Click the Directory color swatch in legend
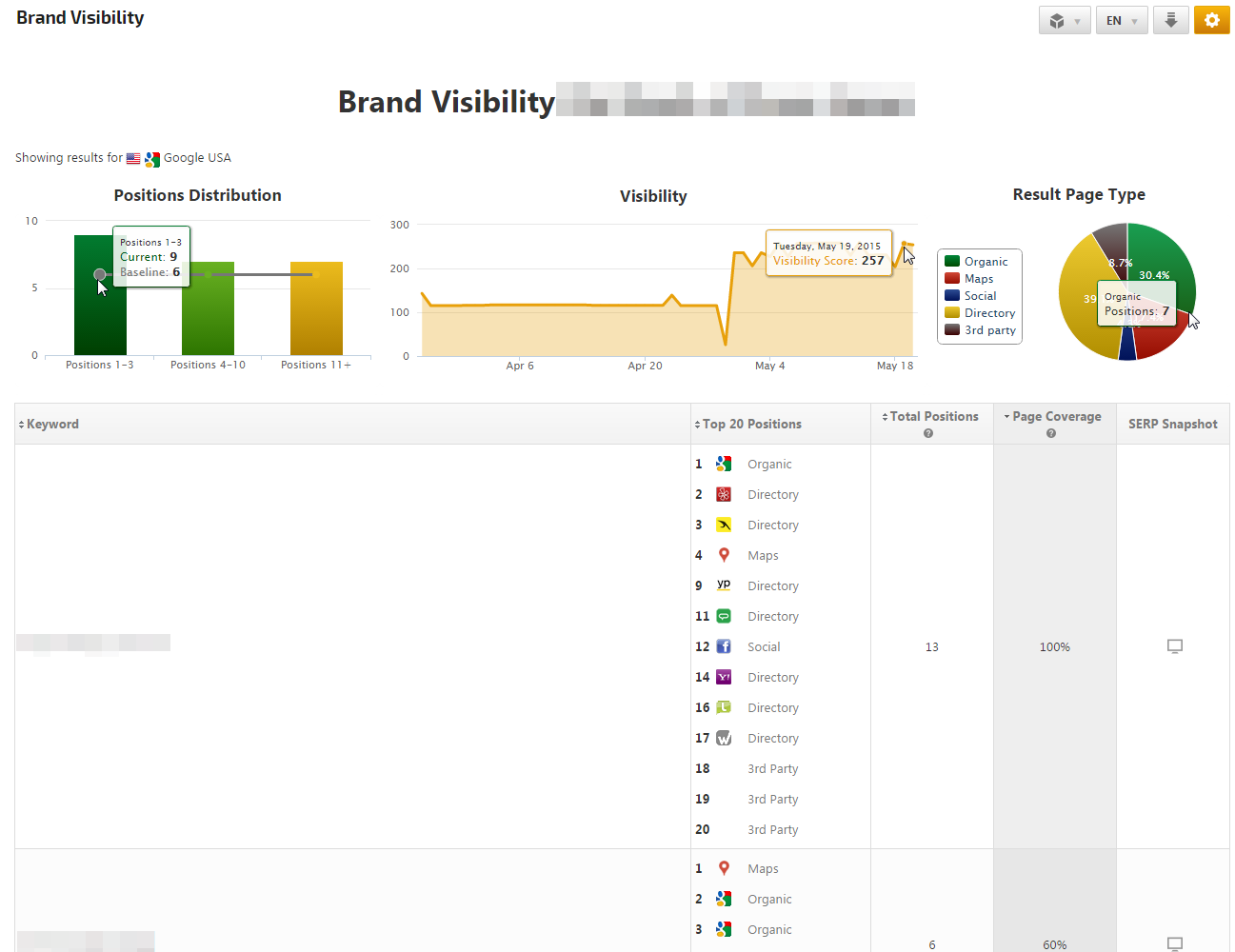Viewport: 1235px width, 952px height. tap(952, 313)
